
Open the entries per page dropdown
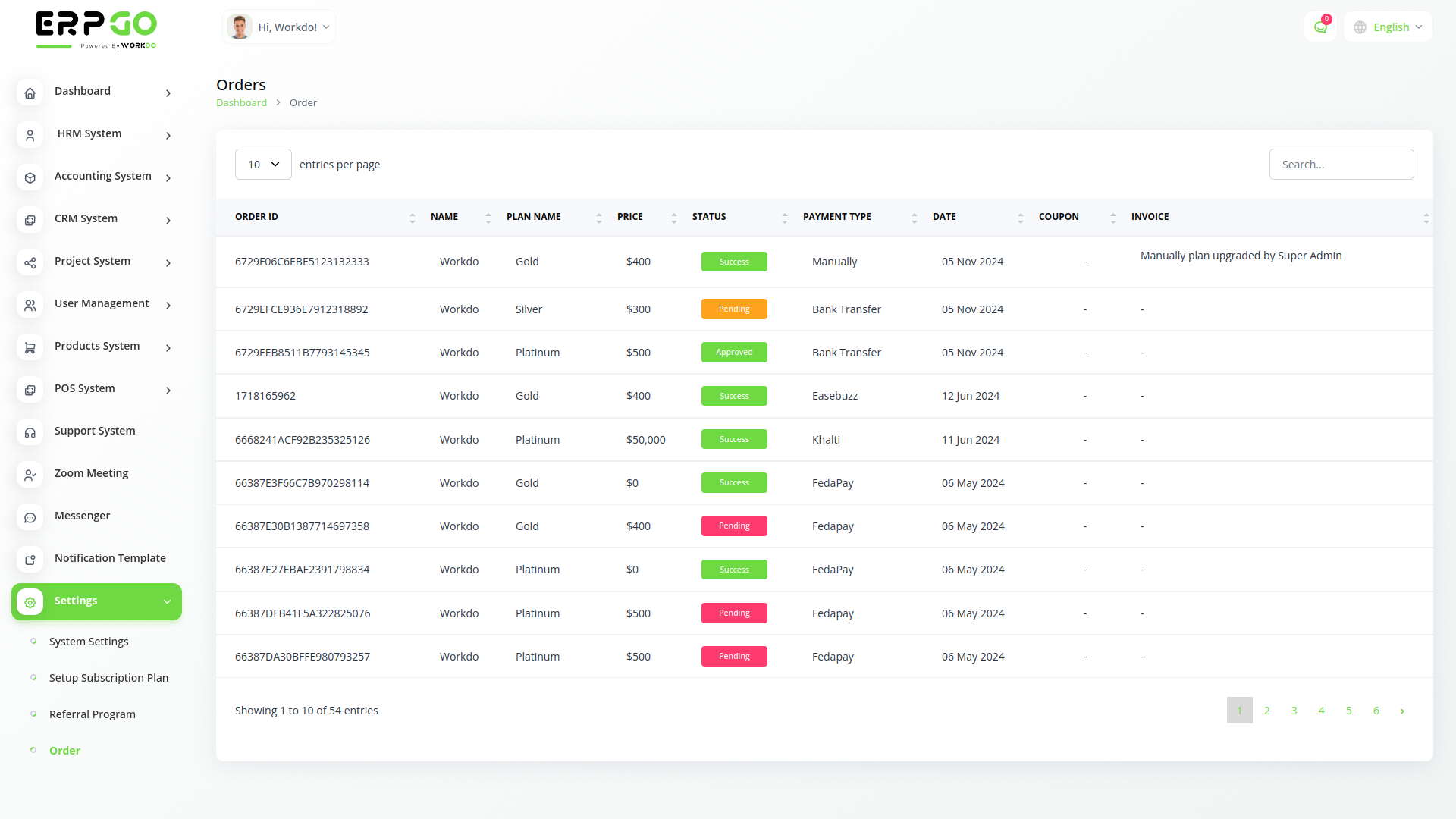(263, 164)
